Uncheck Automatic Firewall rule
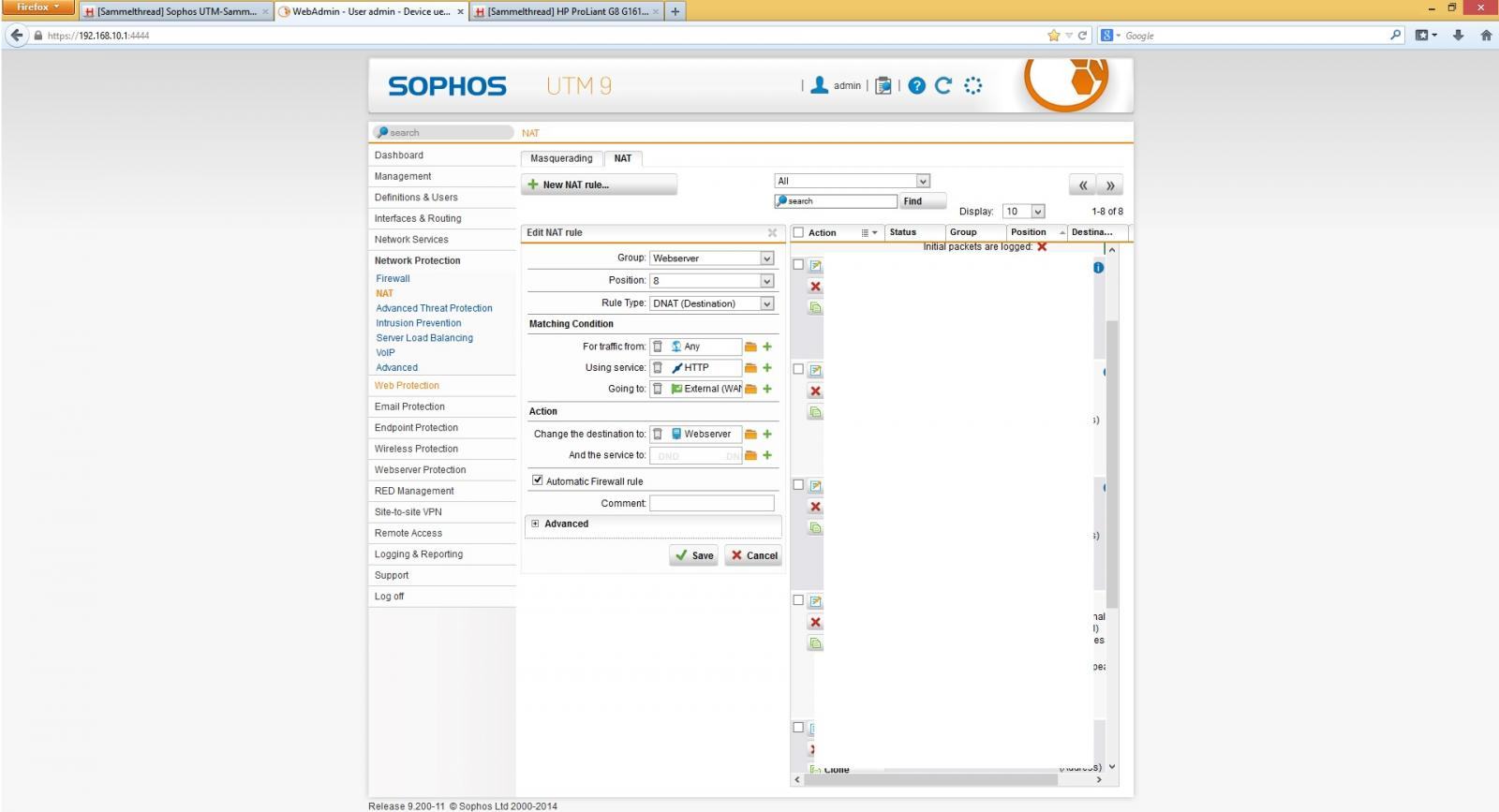The width and height of the screenshot is (1499, 812). (x=538, y=480)
